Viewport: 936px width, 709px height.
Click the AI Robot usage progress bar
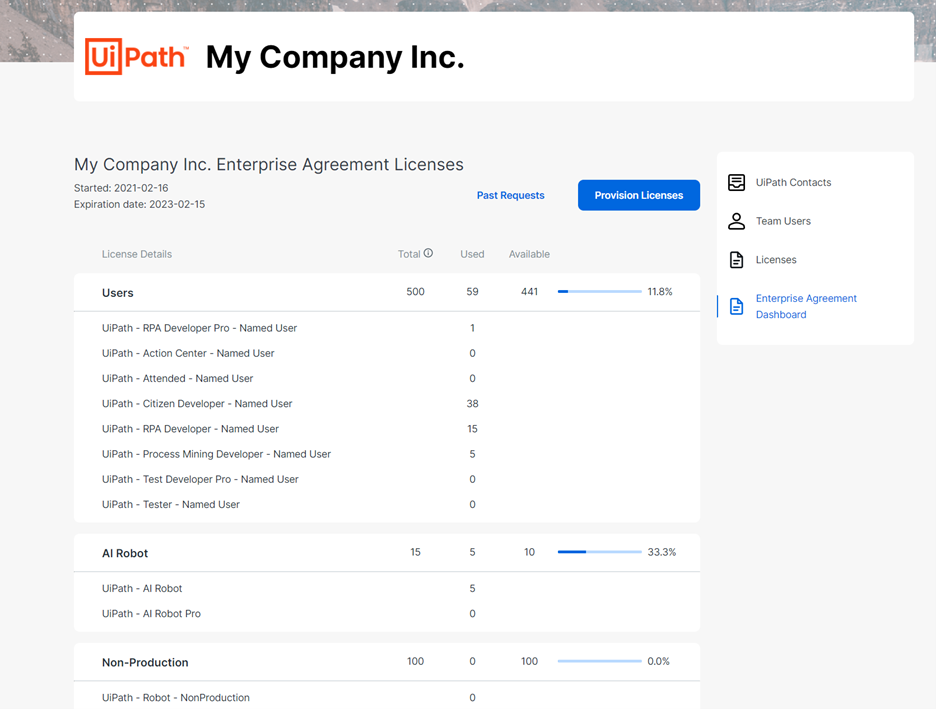(x=599, y=552)
